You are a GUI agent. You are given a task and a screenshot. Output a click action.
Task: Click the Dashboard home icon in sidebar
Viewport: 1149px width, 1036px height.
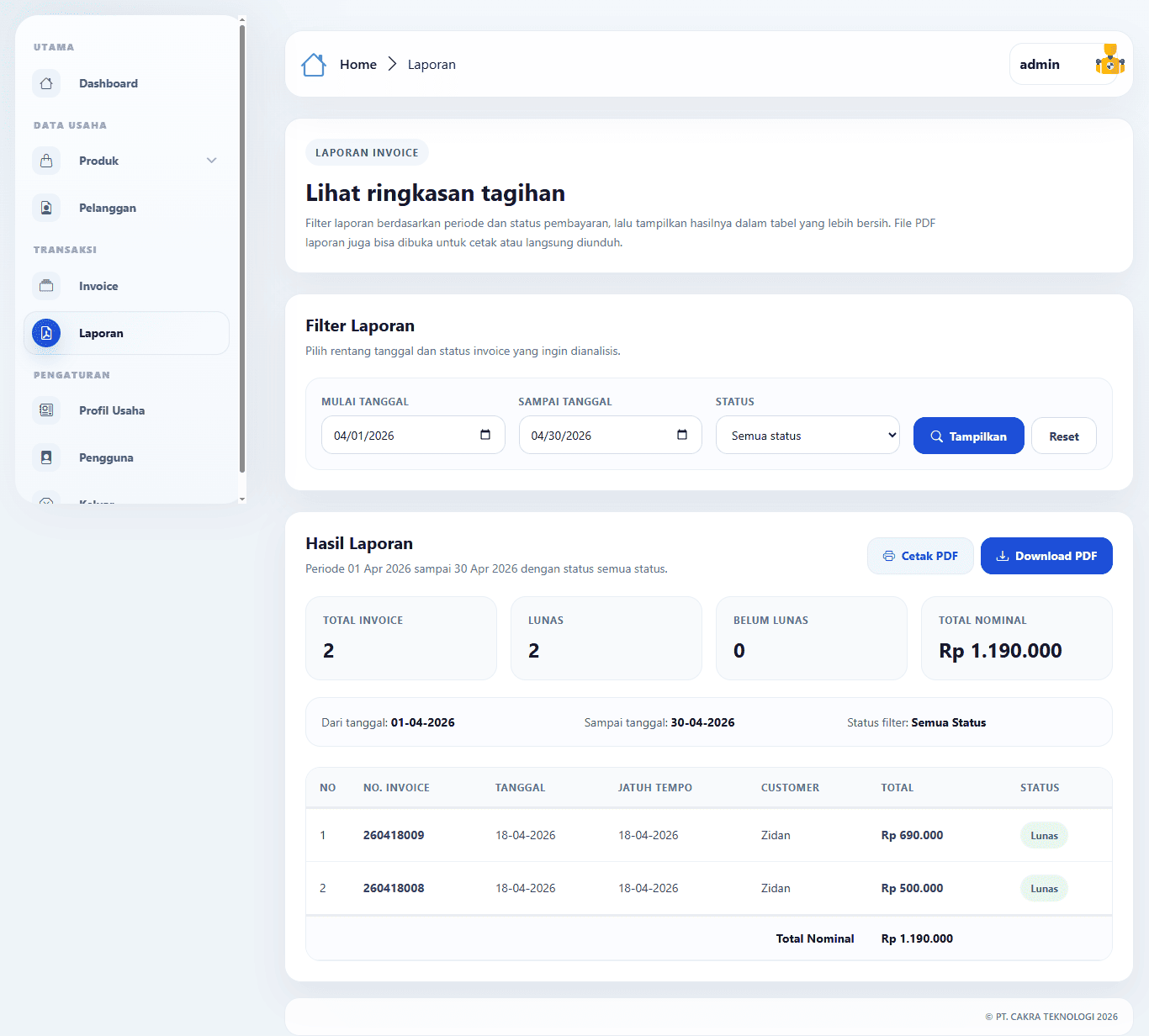pyautogui.click(x=46, y=83)
